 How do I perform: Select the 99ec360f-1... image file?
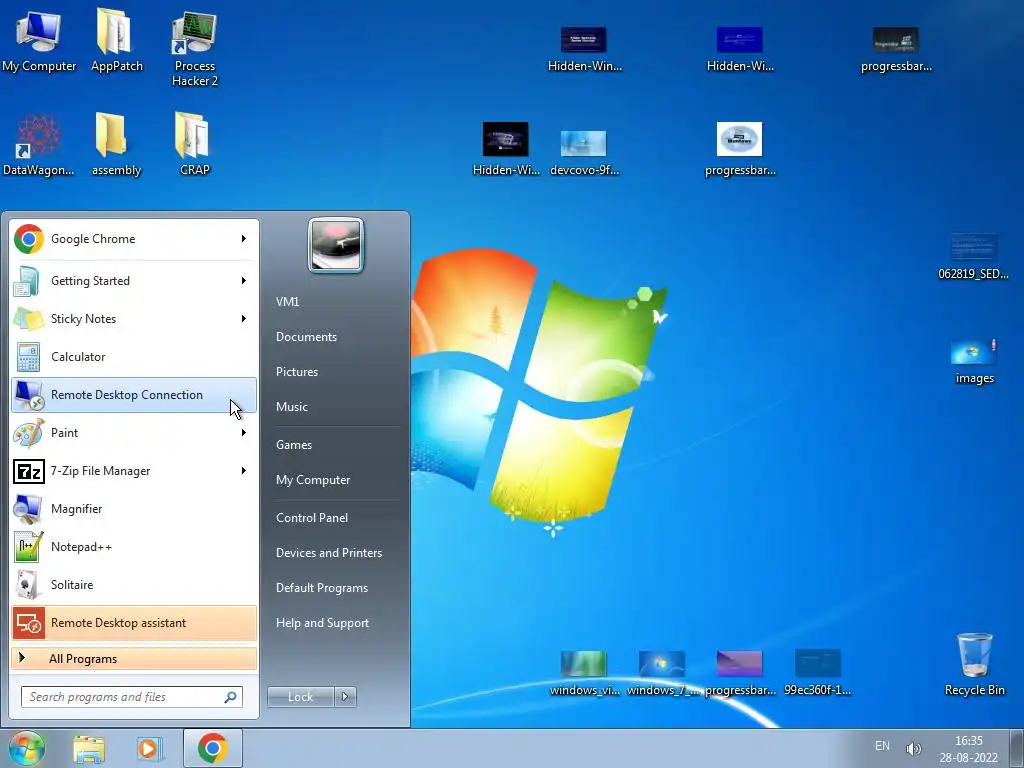[817, 673]
